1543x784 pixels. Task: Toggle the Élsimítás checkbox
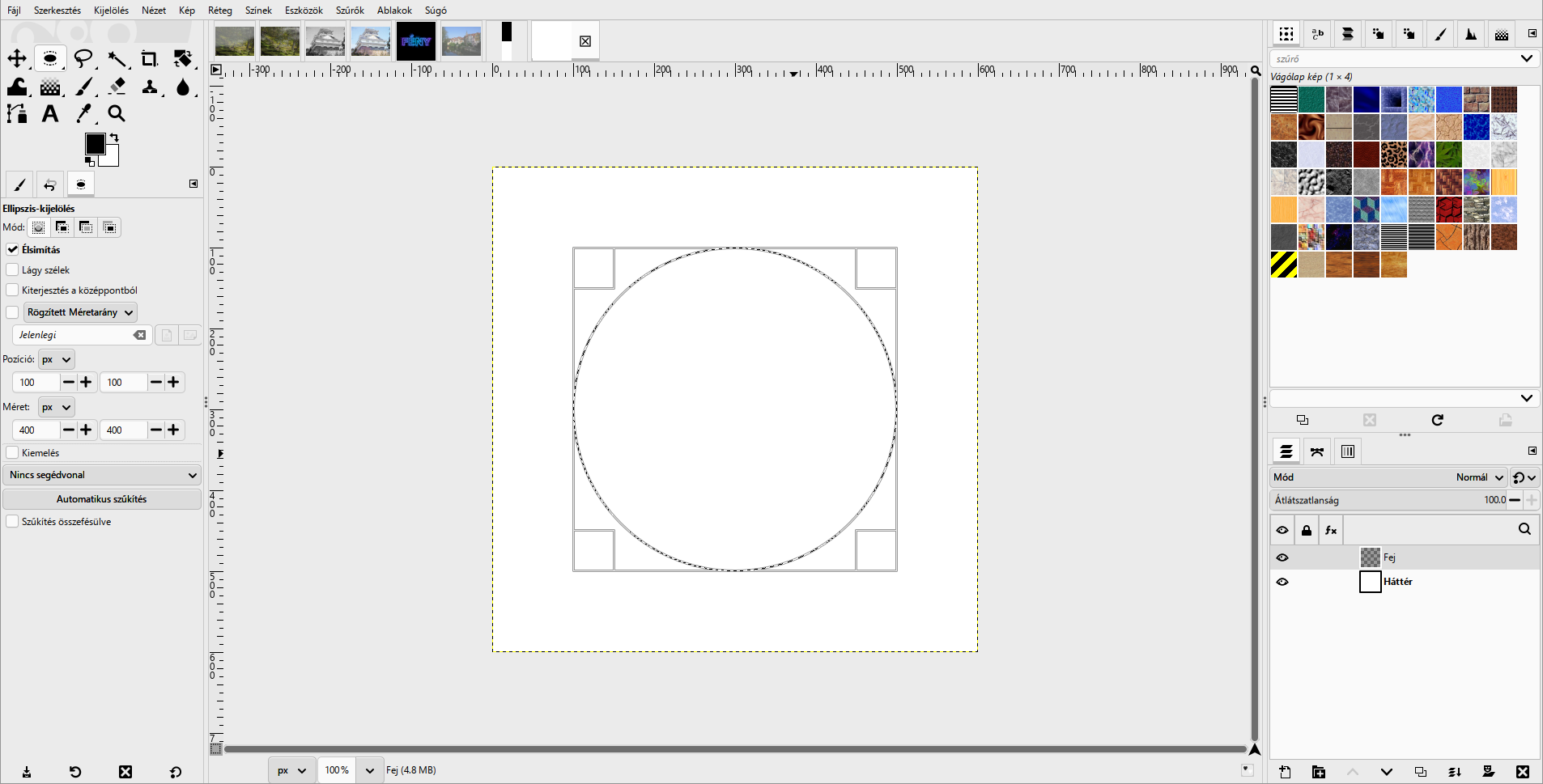[12, 249]
